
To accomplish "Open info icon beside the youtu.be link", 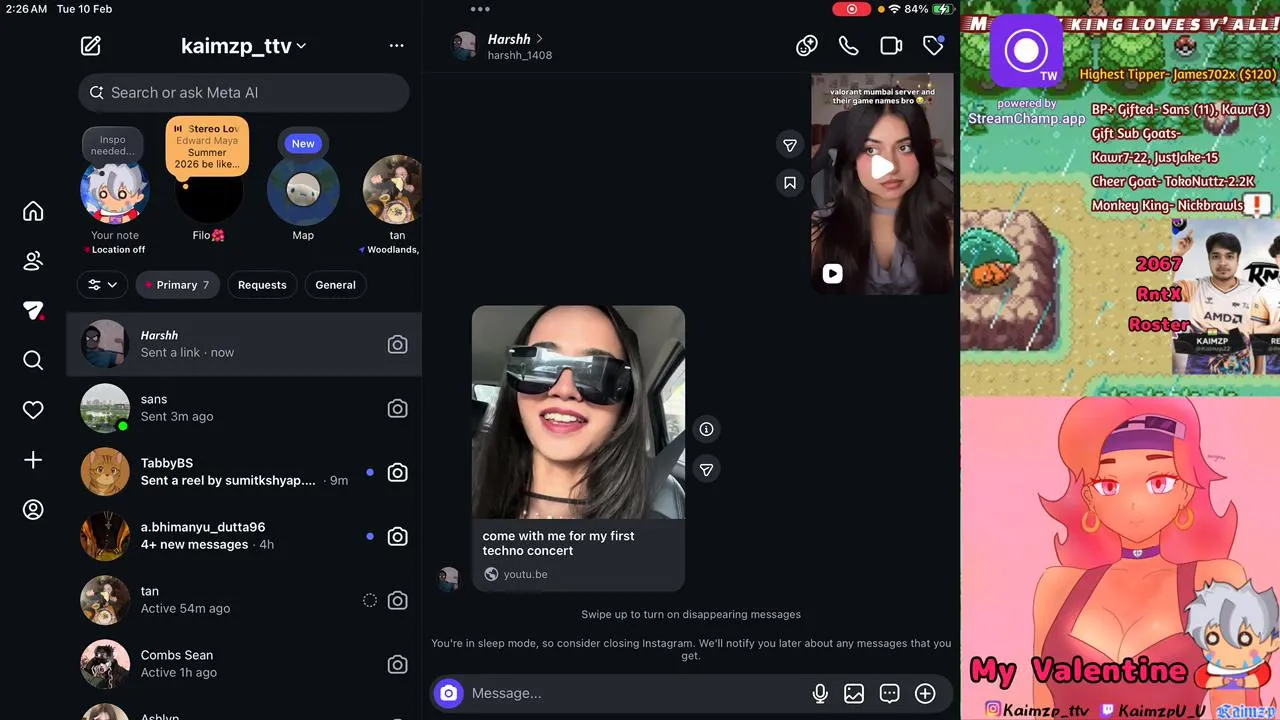I will [706, 429].
